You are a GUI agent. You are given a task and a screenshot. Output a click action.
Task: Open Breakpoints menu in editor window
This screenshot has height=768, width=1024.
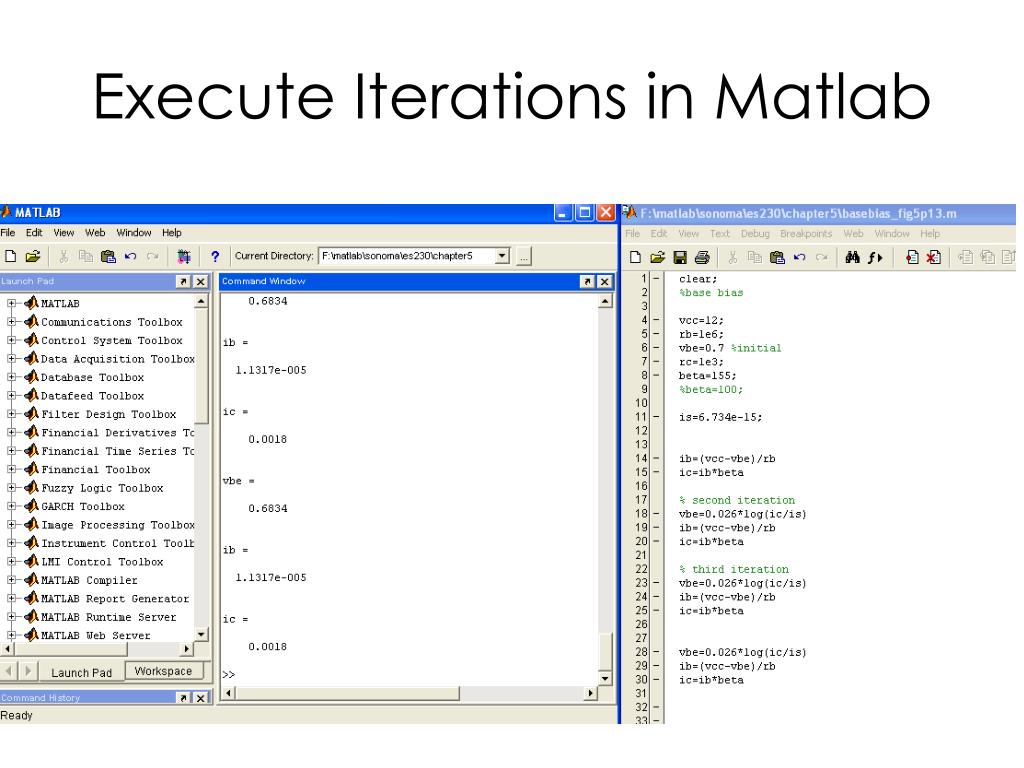pyautogui.click(x=806, y=233)
